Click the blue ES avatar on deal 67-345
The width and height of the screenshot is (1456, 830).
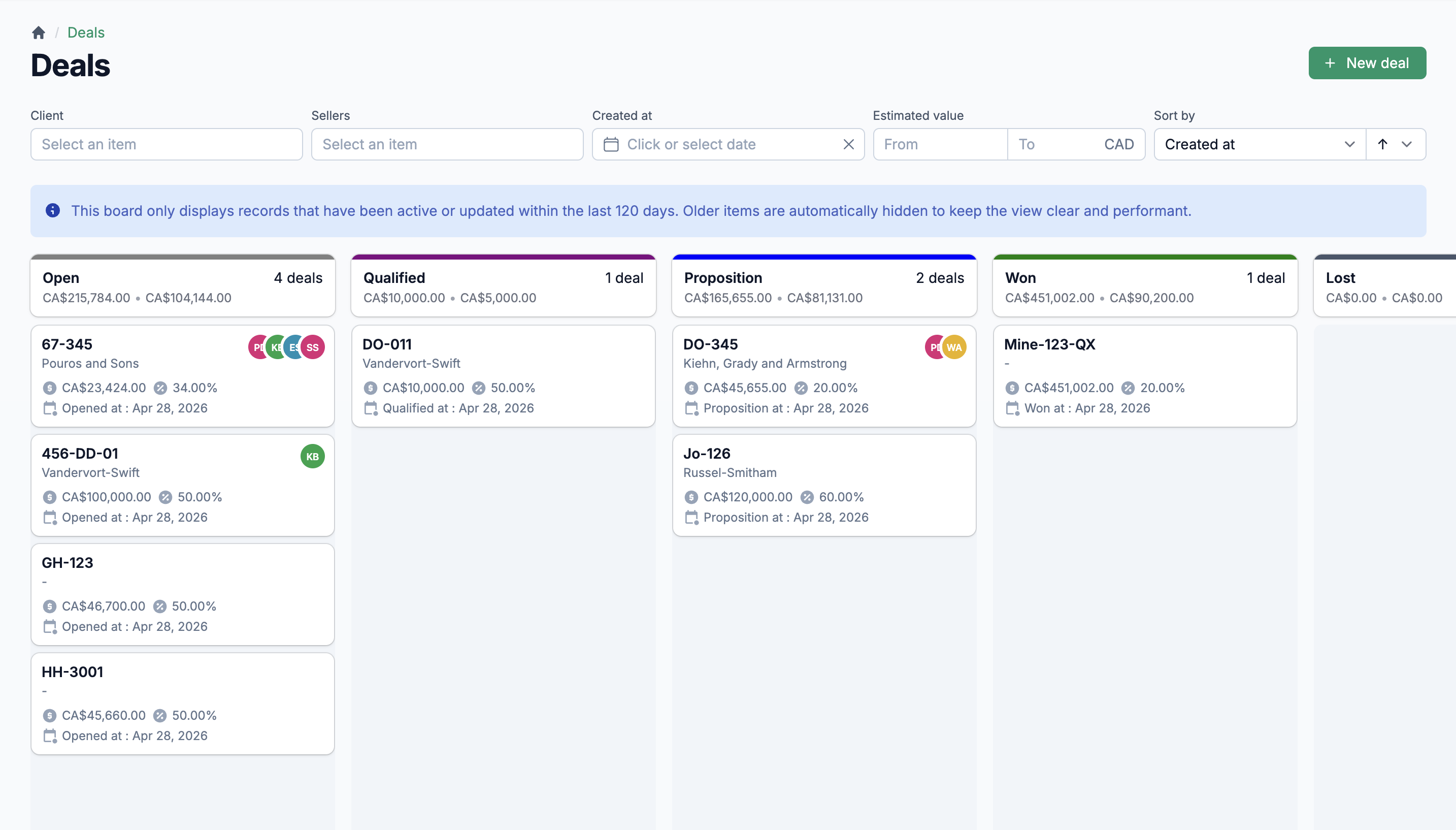point(294,347)
